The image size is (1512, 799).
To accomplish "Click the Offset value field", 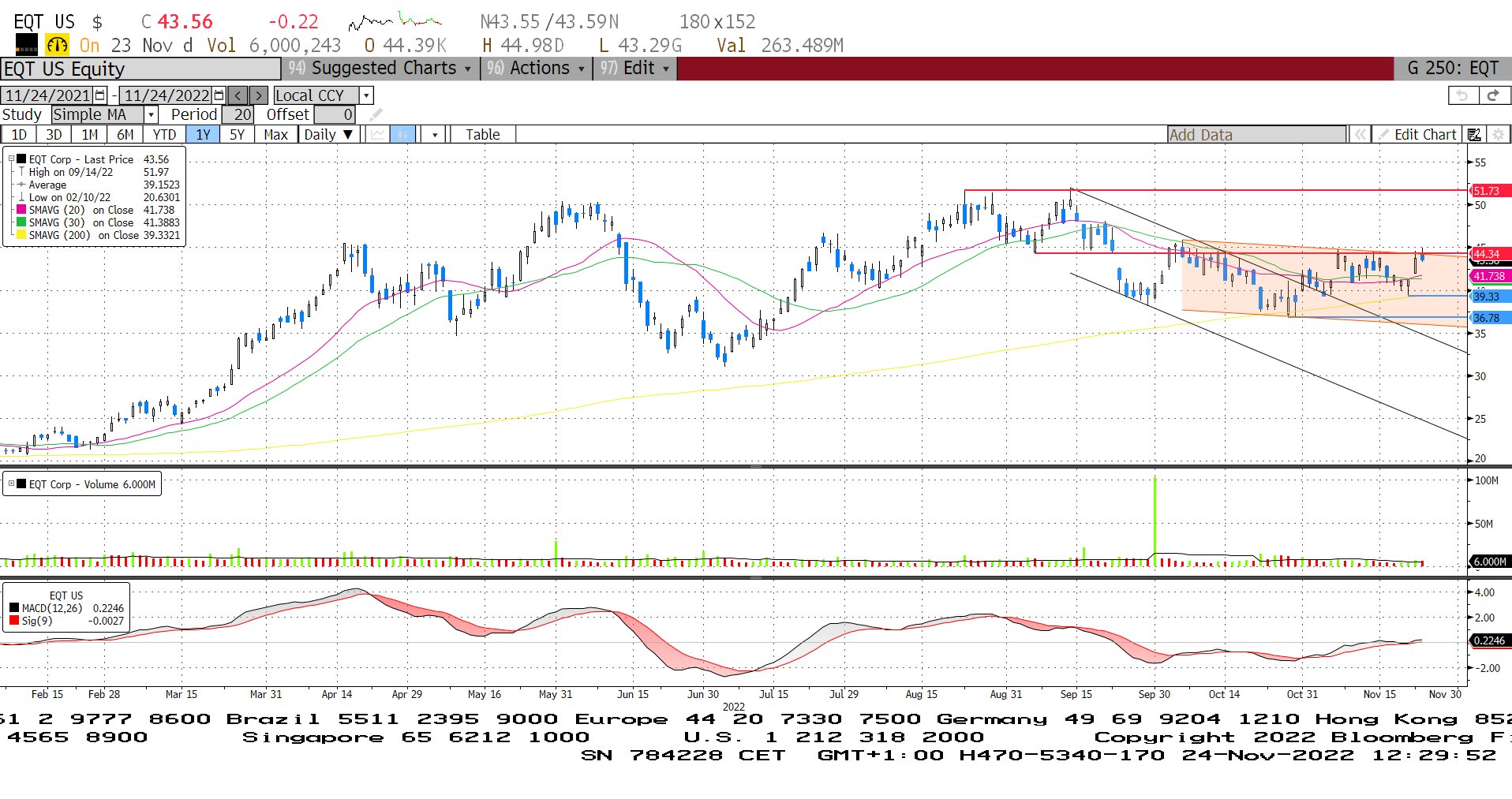I will pyautogui.click(x=335, y=115).
